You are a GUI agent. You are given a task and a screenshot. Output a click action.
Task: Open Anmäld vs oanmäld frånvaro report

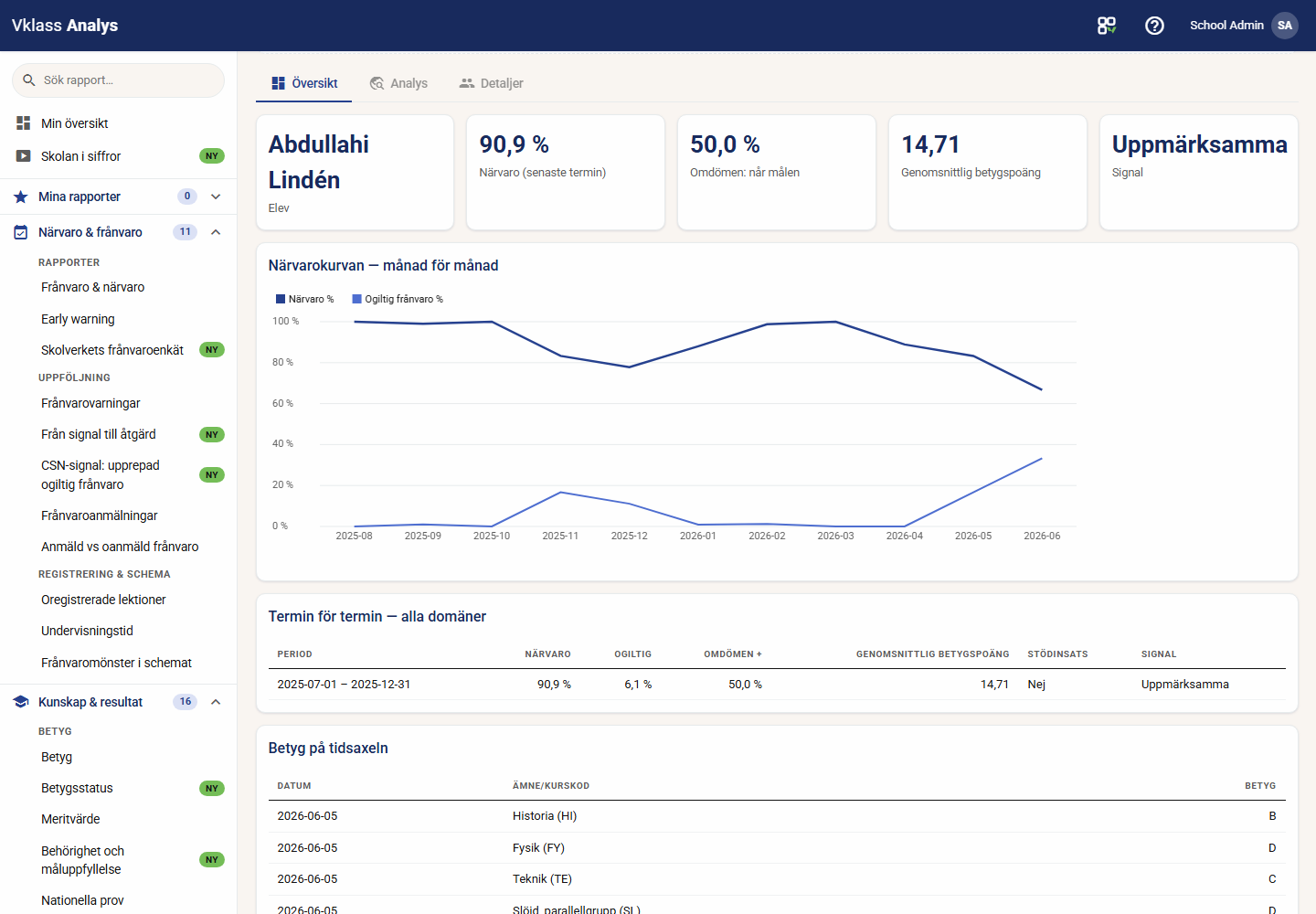[118, 547]
